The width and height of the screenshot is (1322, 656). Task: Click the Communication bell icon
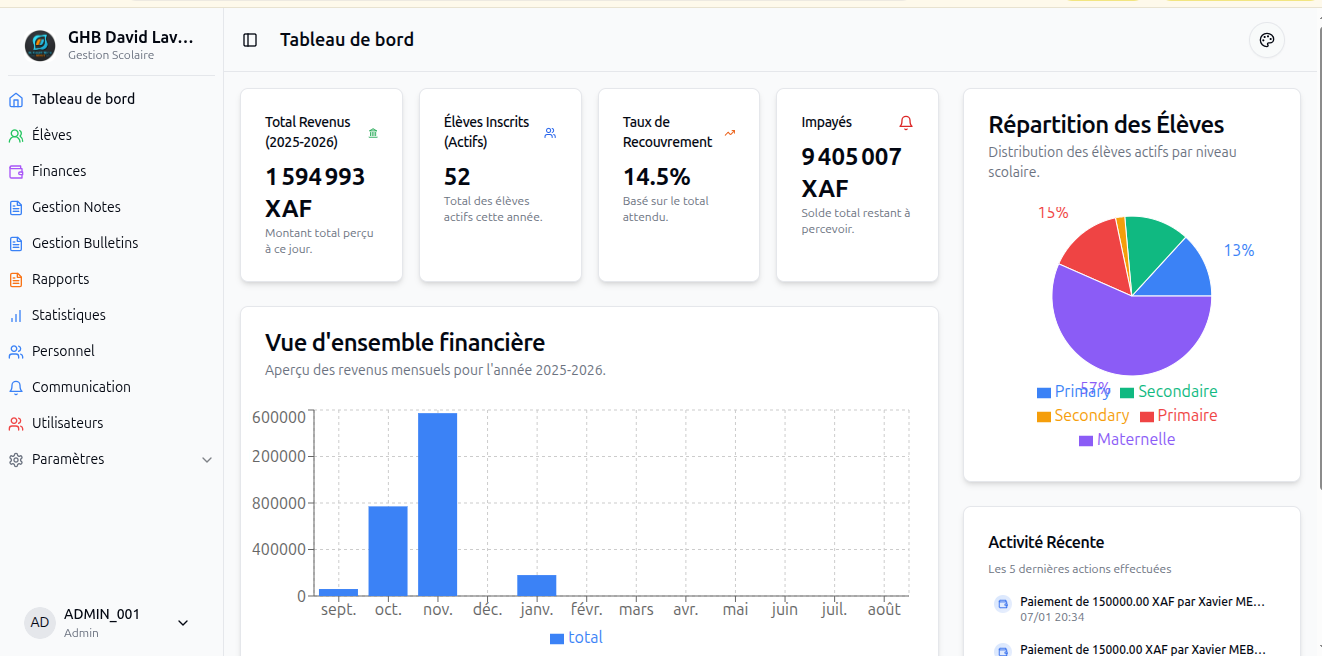(16, 387)
